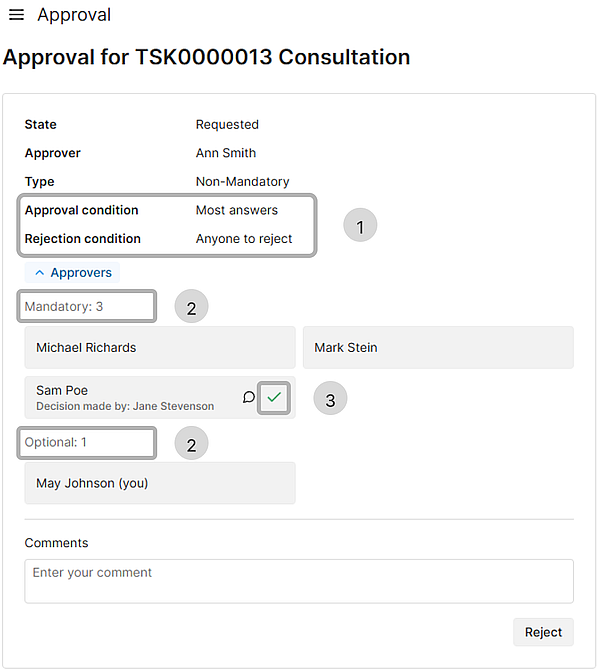The width and height of the screenshot is (600, 672).
Task: Collapse the Approvers chevron arrow
Action: (39, 273)
